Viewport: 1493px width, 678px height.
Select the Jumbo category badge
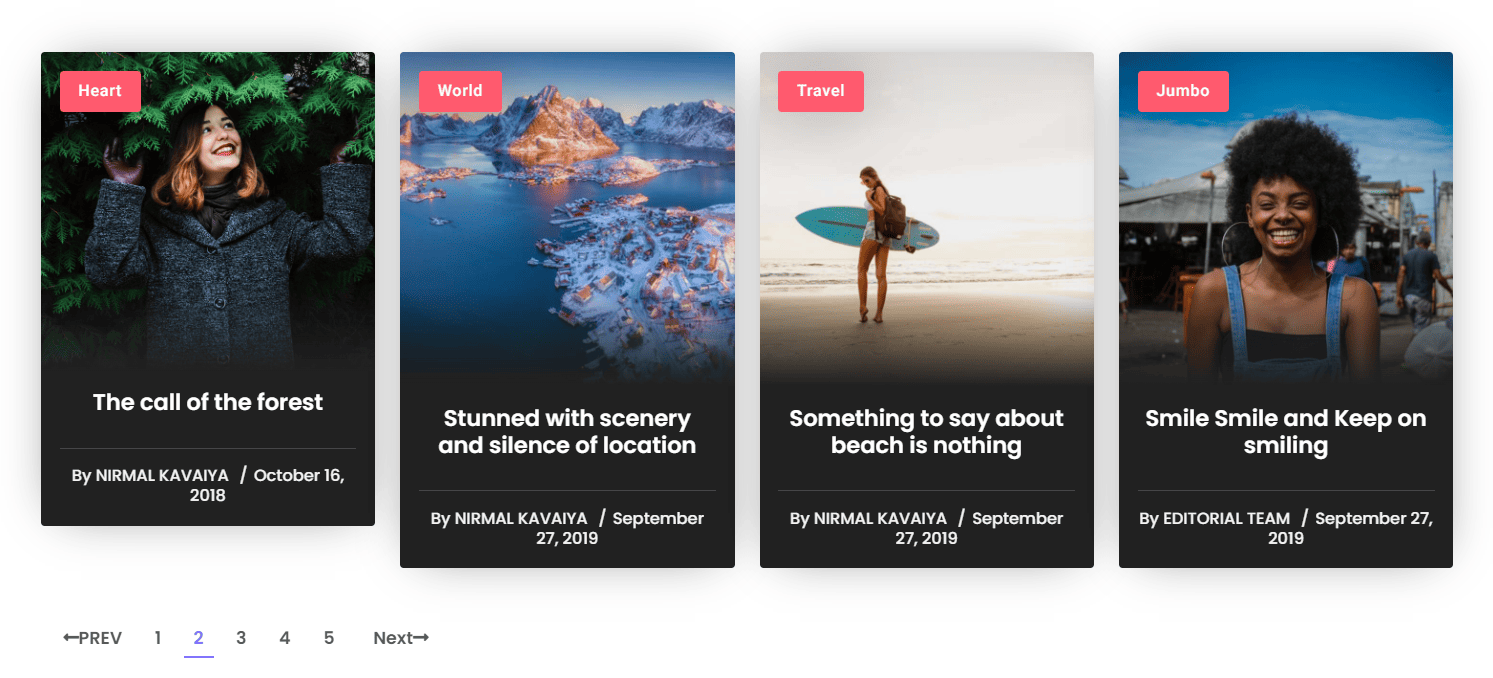pos(1183,91)
